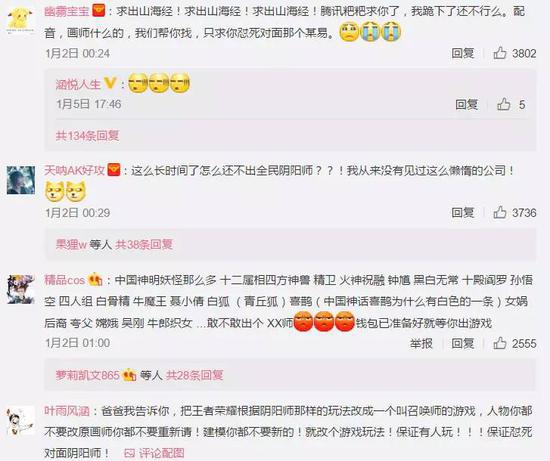This screenshot has width=550, height=461.
Task: Open the avatar of 天呐AK好攻
Action: (21, 180)
